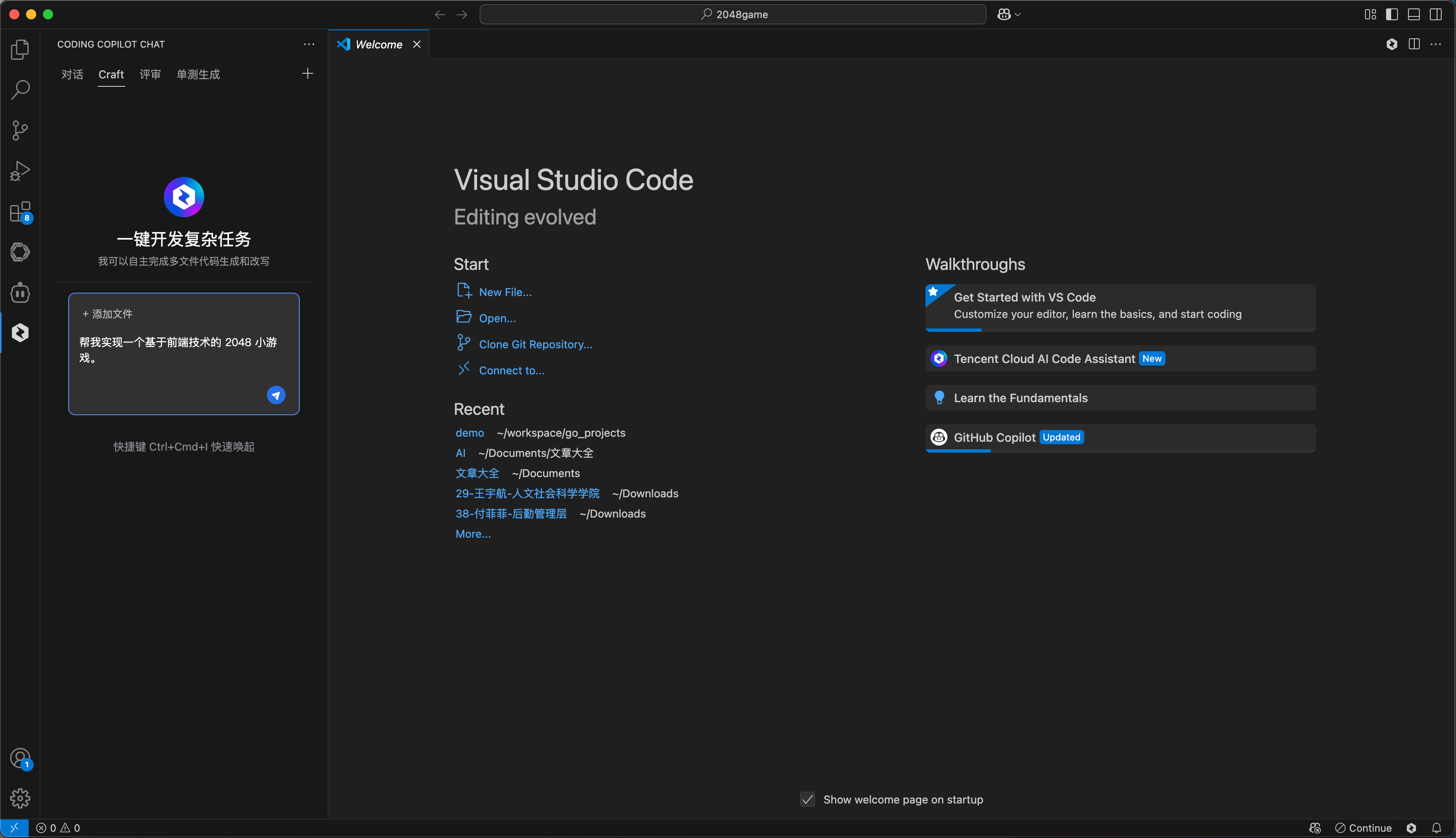1456x838 pixels.
Task: Open recent project demo
Action: click(x=469, y=433)
